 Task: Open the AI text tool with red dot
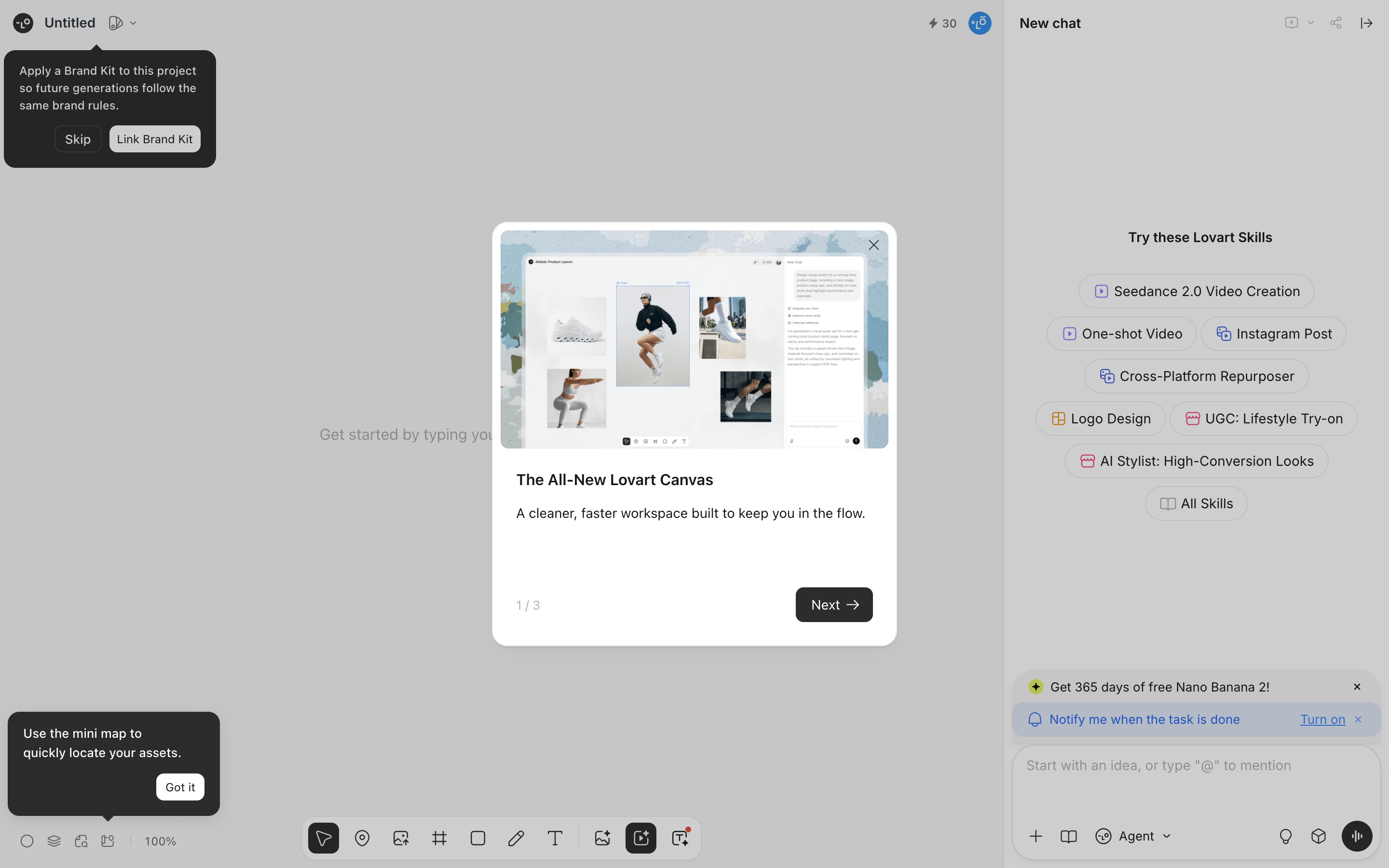pyautogui.click(x=680, y=838)
